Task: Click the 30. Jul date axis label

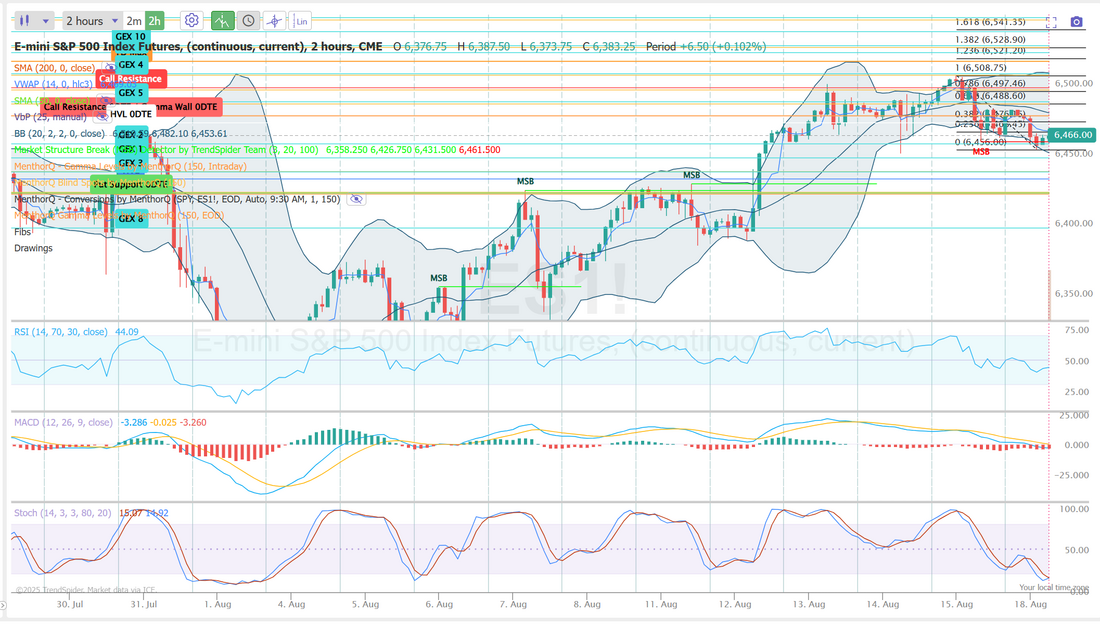Action: click(x=70, y=604)
